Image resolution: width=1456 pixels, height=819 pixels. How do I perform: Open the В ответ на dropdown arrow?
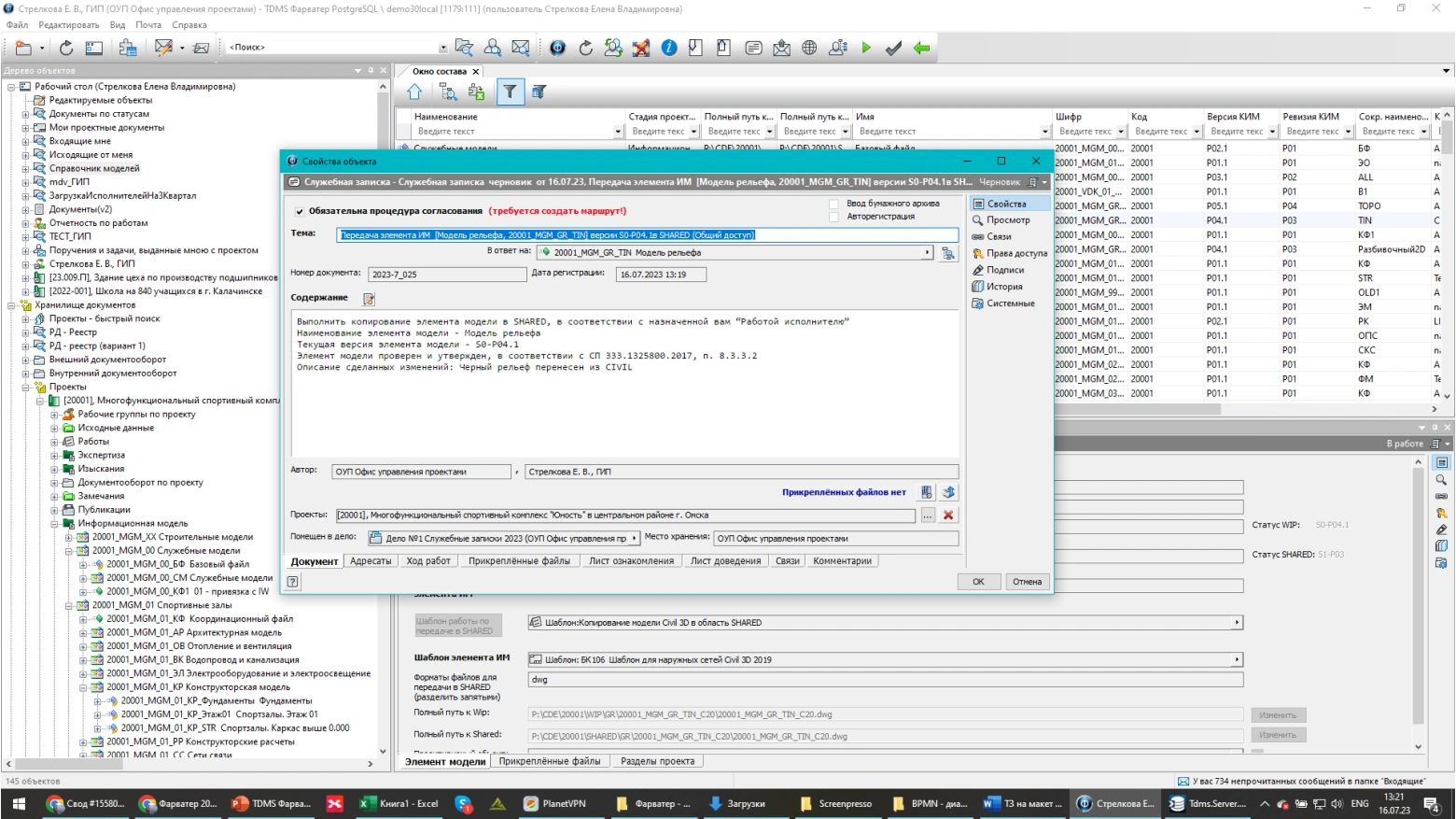(927, 252)
